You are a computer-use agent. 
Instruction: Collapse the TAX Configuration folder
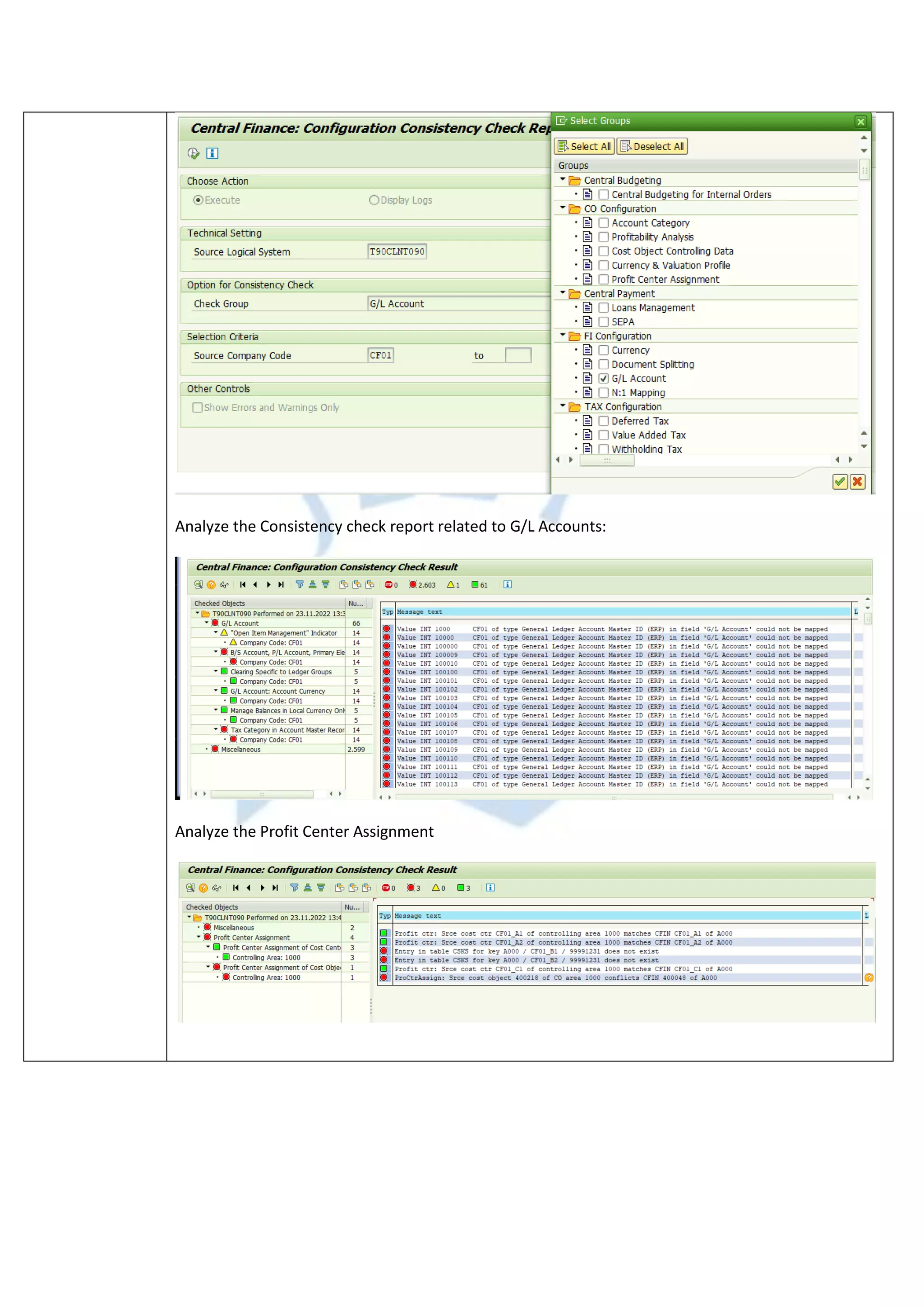tap(563, 406)
